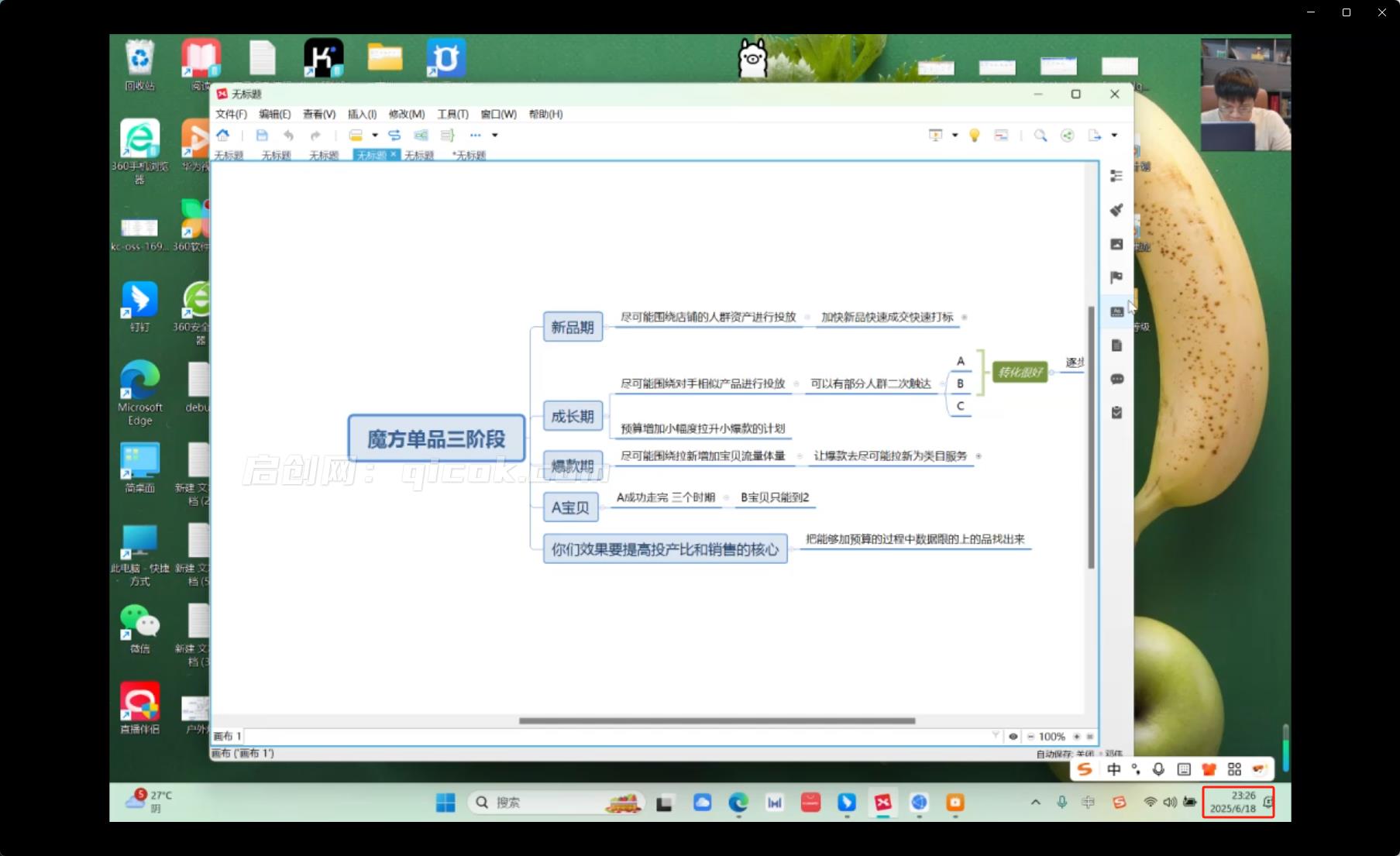Toggle the collapse dot after 让爆款去尽可能拉新为类目服务
The image size is (1400, 856).
point(979,456)
